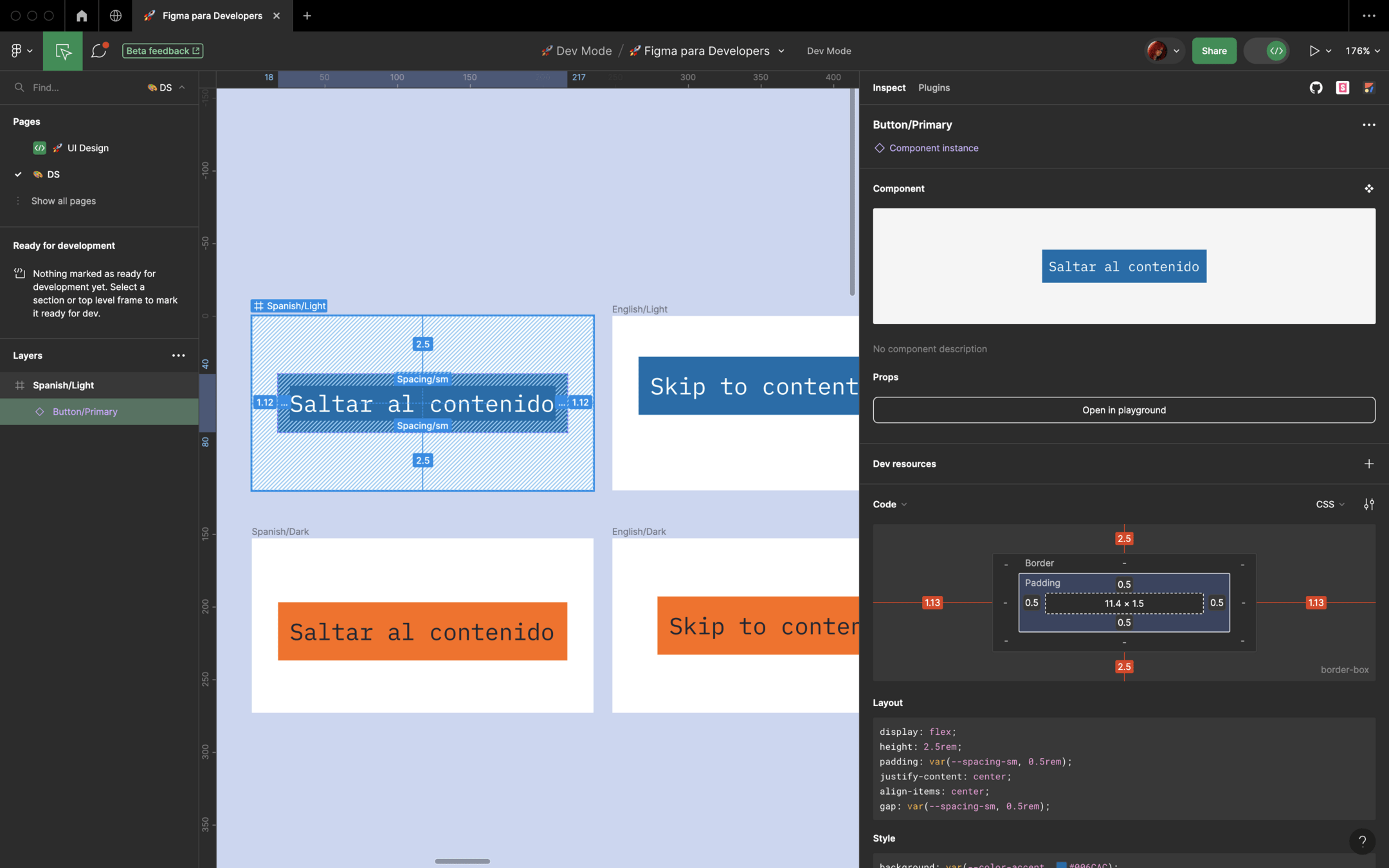Open code settings sliders icon
This screenshot has height=868, width=1389.
pyautogui.click(x=1368, y=504)
